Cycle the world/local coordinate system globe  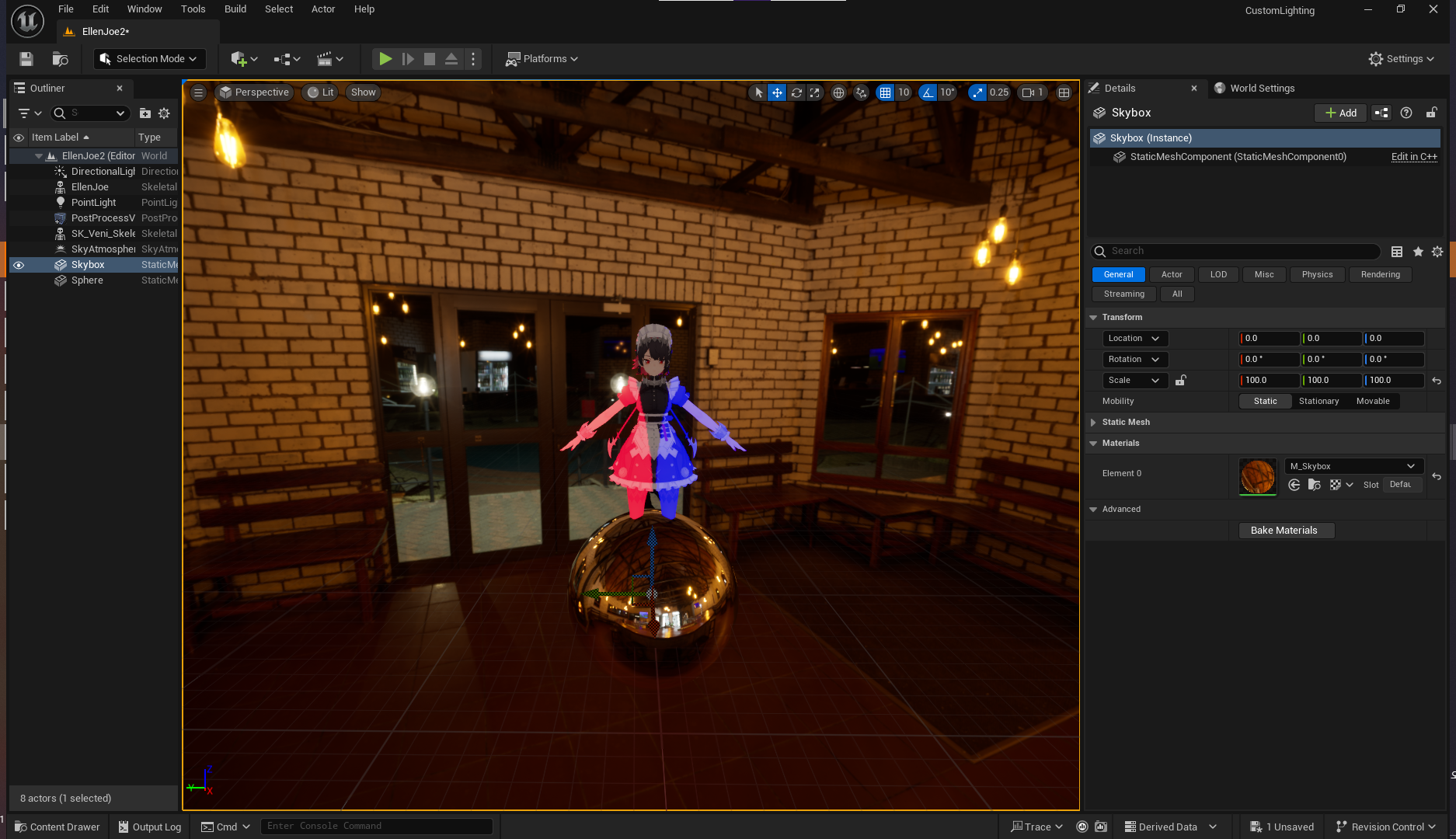[838, 92]
